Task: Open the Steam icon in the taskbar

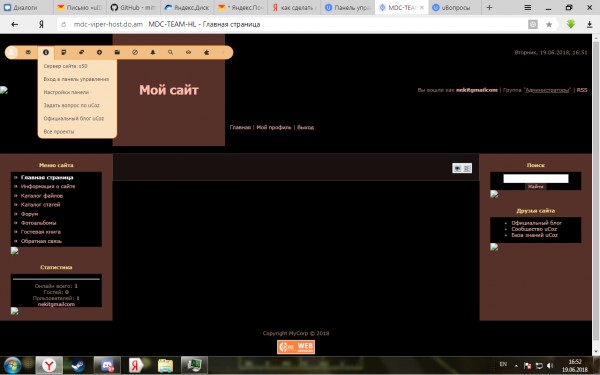Action: tap(78, 366)
